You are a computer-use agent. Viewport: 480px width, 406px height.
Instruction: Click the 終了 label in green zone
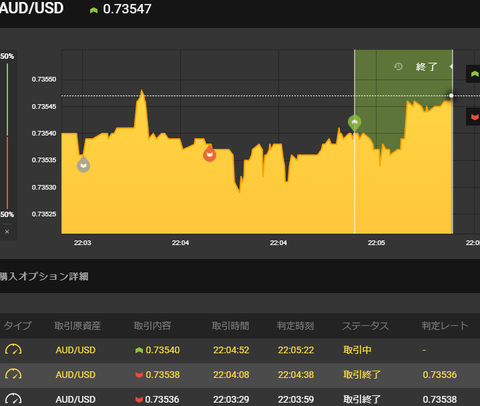[x=426, y=67]
